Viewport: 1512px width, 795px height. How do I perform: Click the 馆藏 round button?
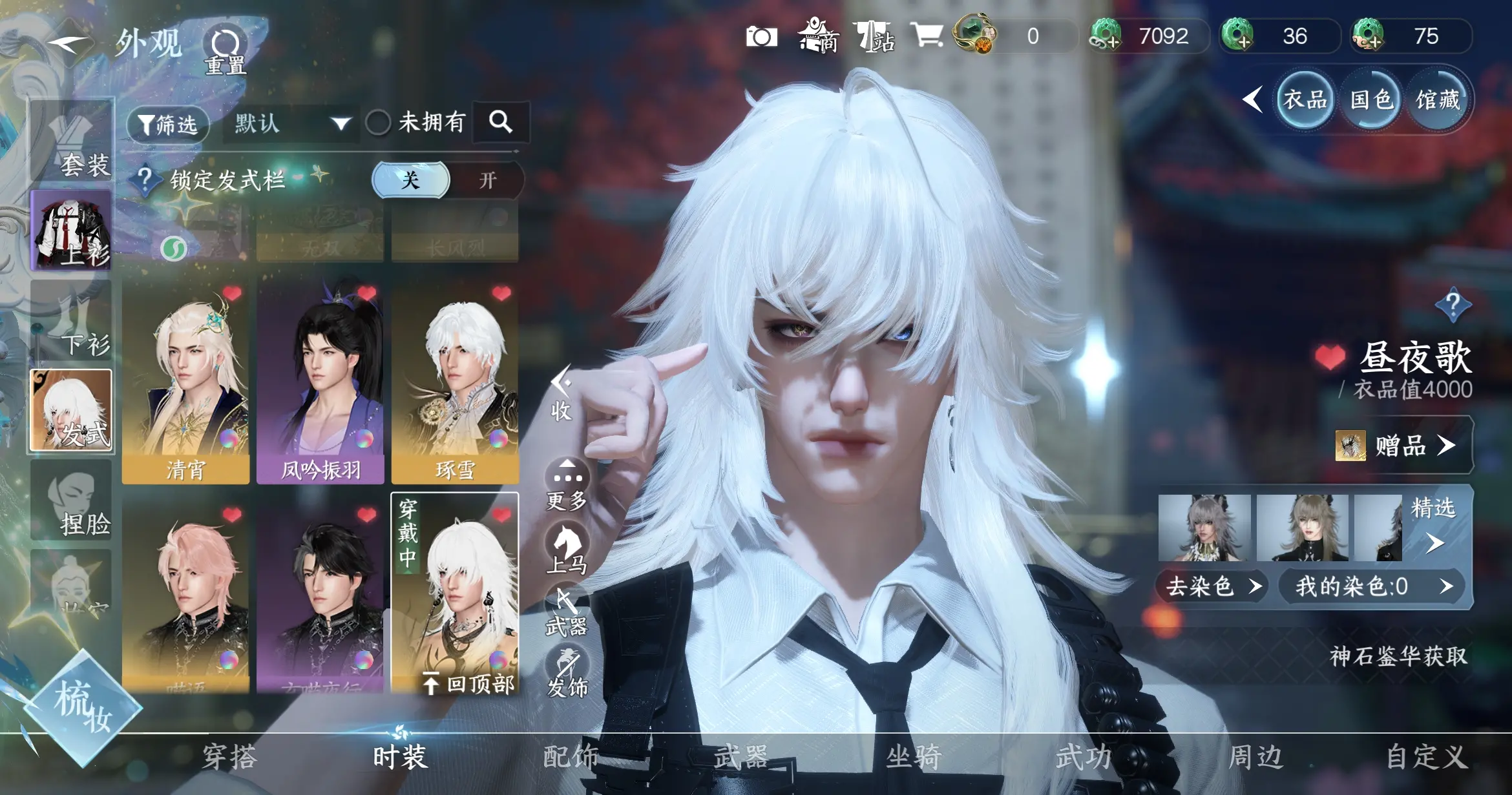pyautogui.click(x=1437, y=100)
